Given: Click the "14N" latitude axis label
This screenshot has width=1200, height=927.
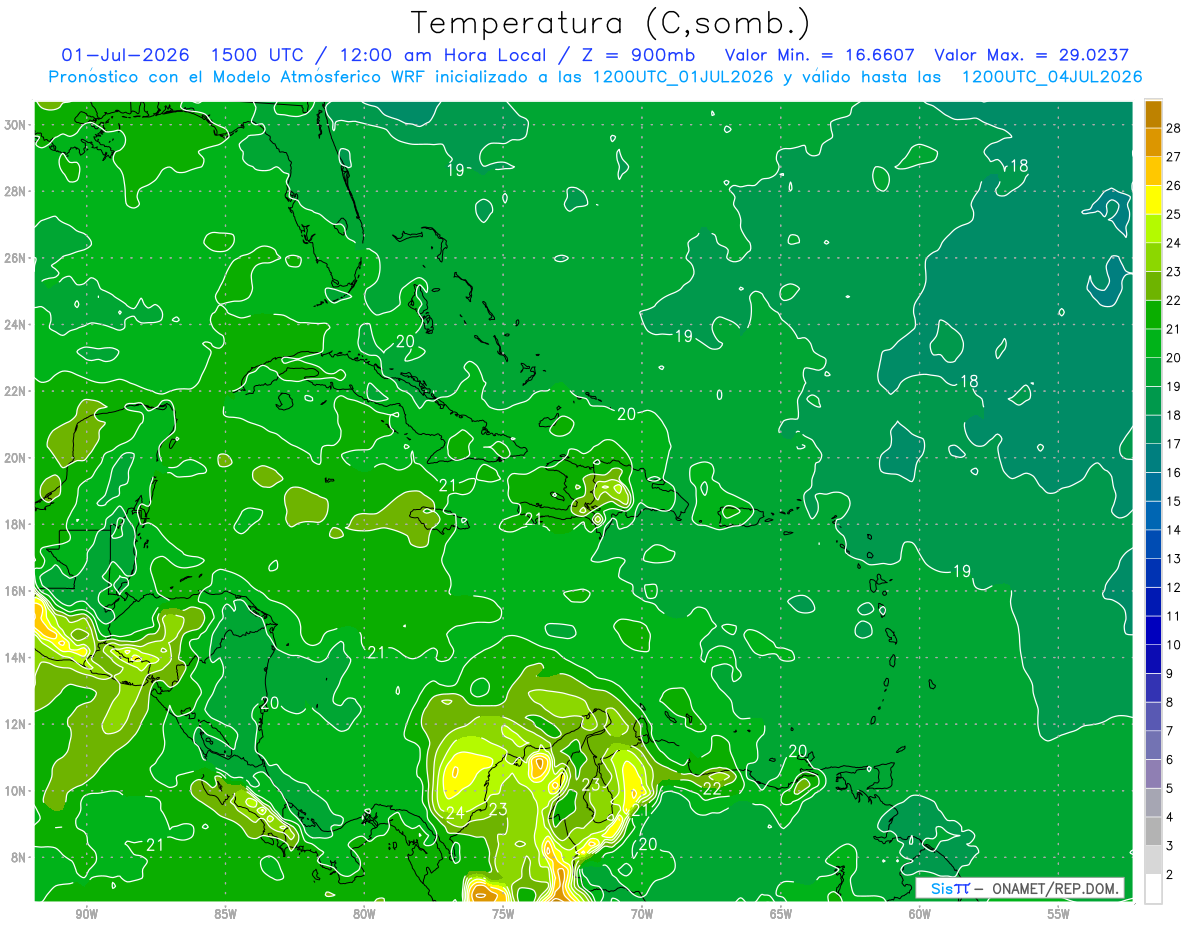Looking at the screenshot, I should click(16, 658).
